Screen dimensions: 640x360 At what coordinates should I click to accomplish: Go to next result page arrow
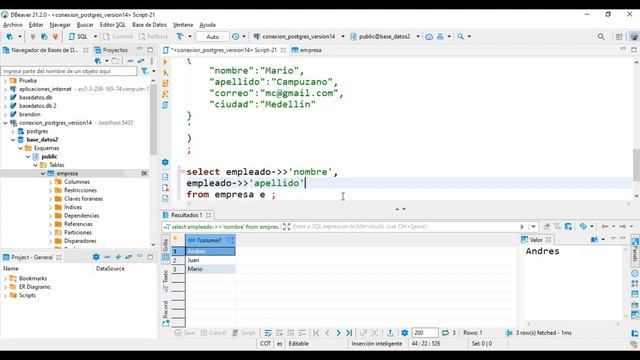click(x=338, y=333)
